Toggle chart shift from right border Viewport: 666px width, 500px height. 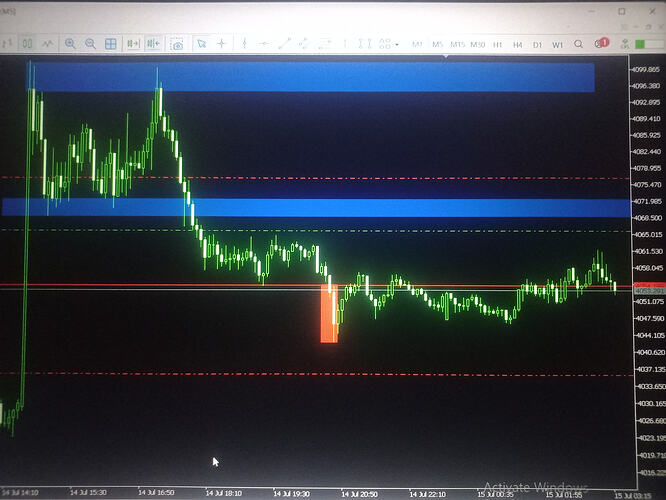[x=153, y=43]
